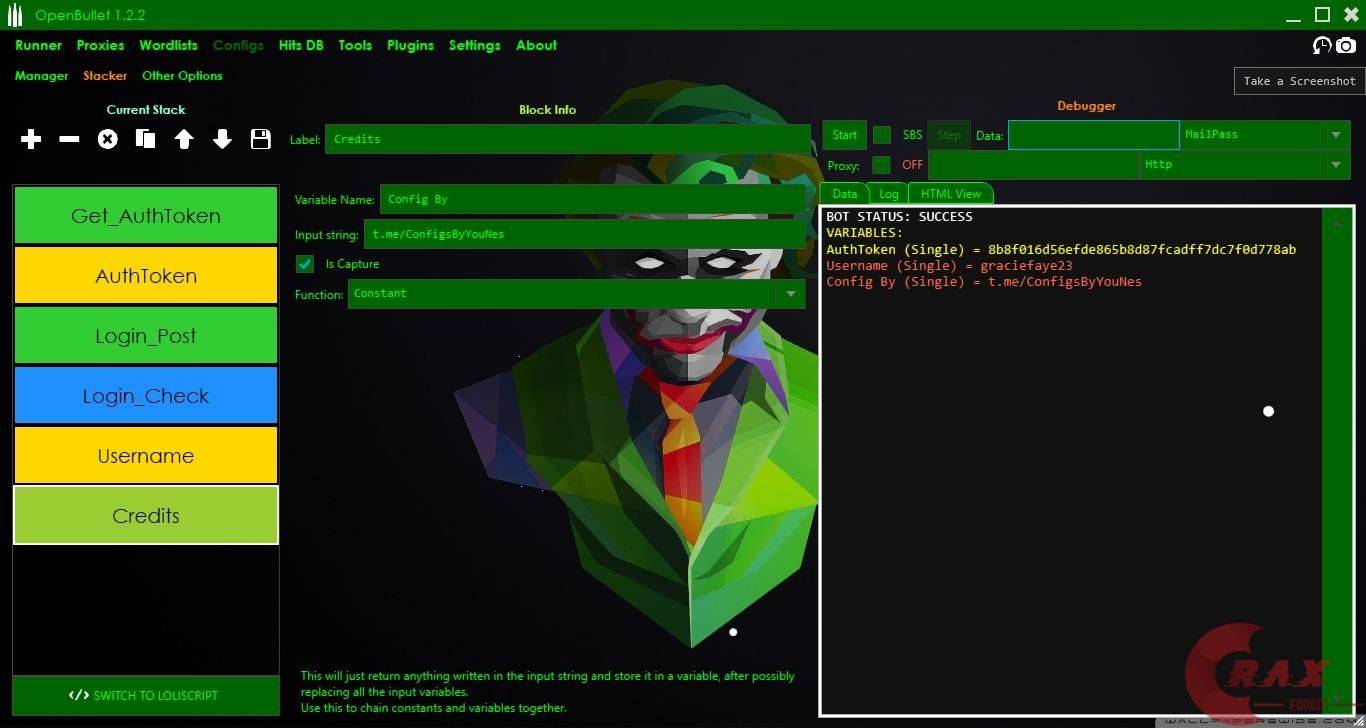Screen dimensions: 1366x728
Task: Open the MailPass wordlist type dropdown
Action: point(1265,135)
